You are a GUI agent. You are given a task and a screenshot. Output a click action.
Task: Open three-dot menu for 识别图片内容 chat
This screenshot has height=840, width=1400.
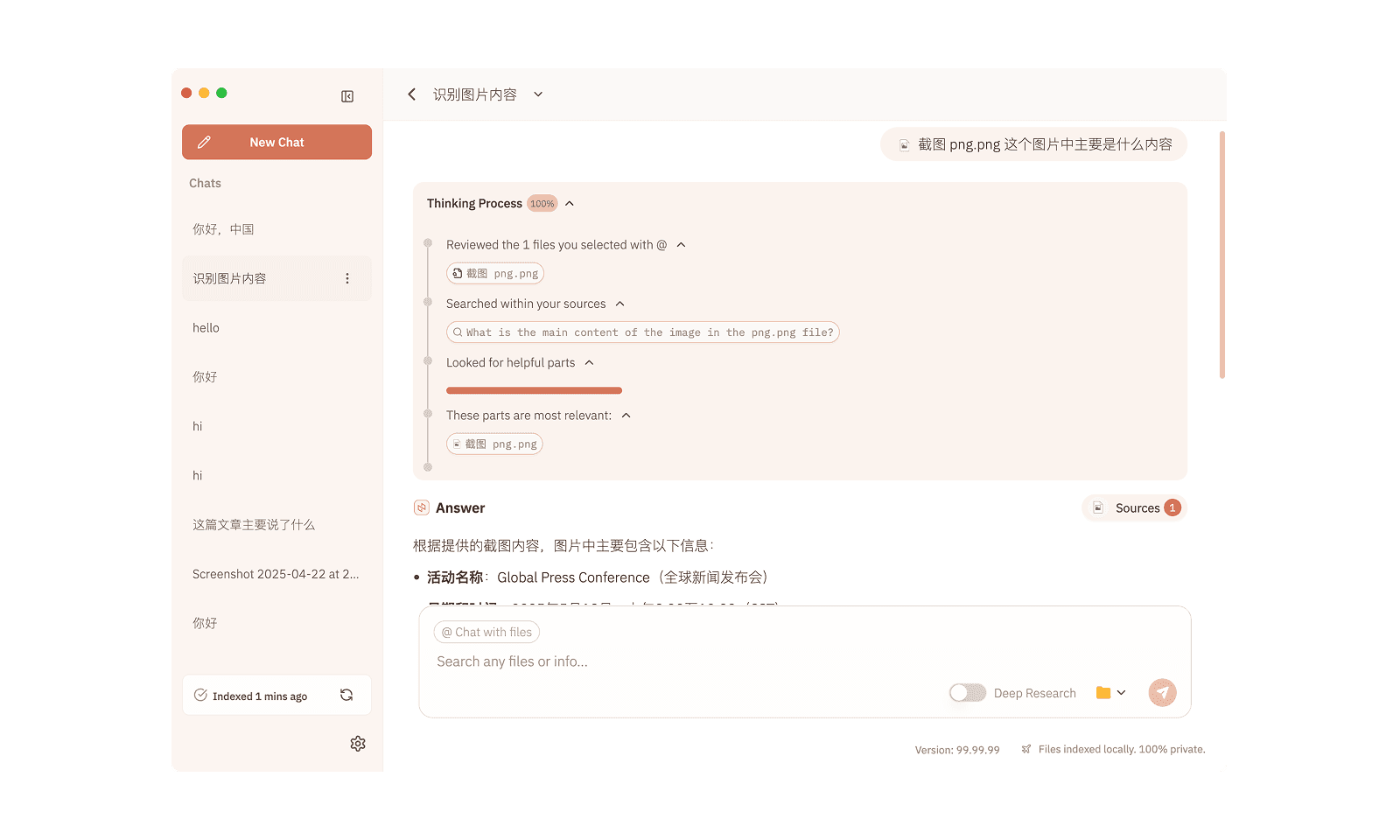coord(347,278)
